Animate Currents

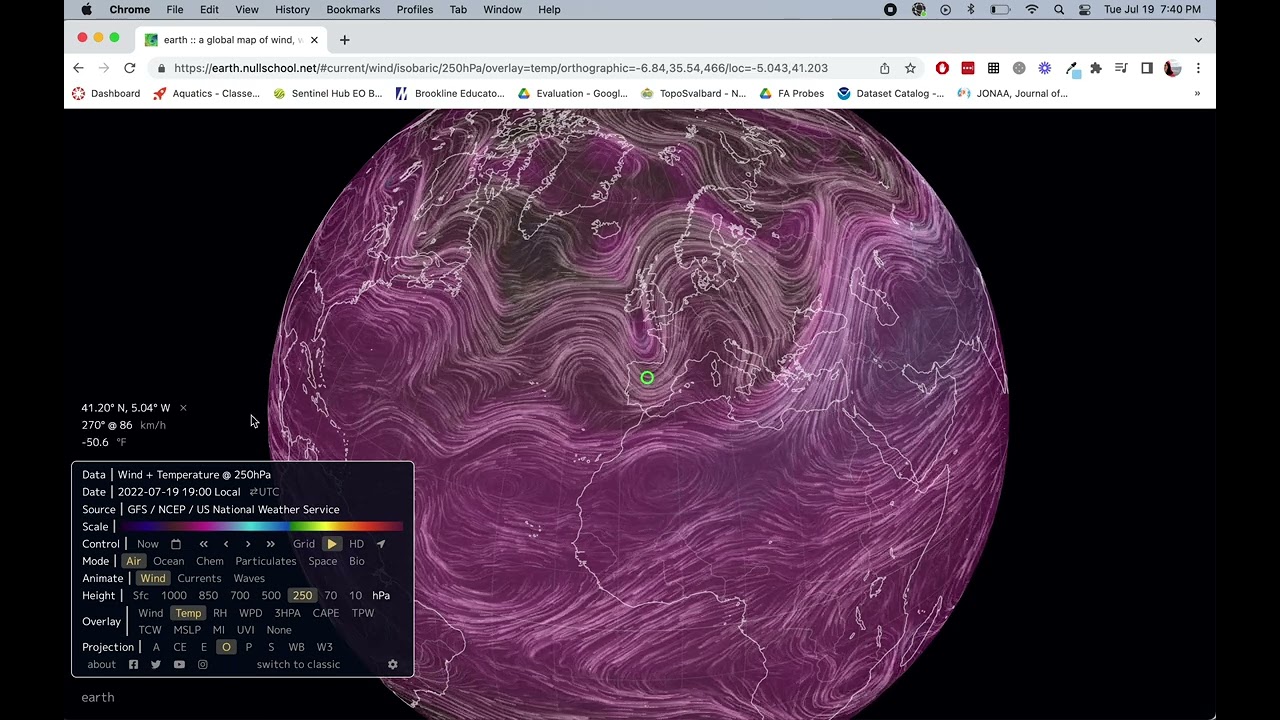point(200,578)
